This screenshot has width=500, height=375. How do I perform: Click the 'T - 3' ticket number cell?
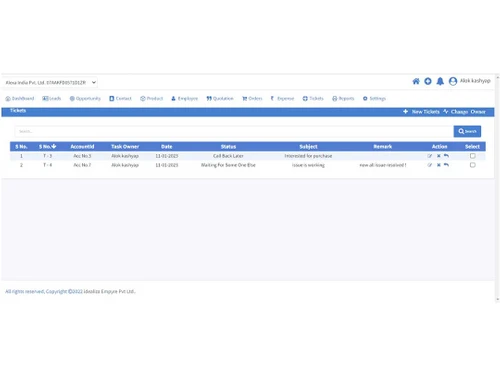48,156
